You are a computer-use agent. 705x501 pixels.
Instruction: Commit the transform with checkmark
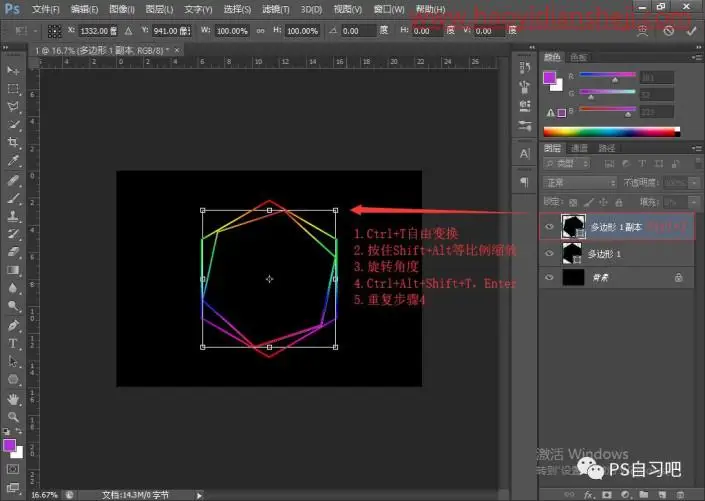691,31
